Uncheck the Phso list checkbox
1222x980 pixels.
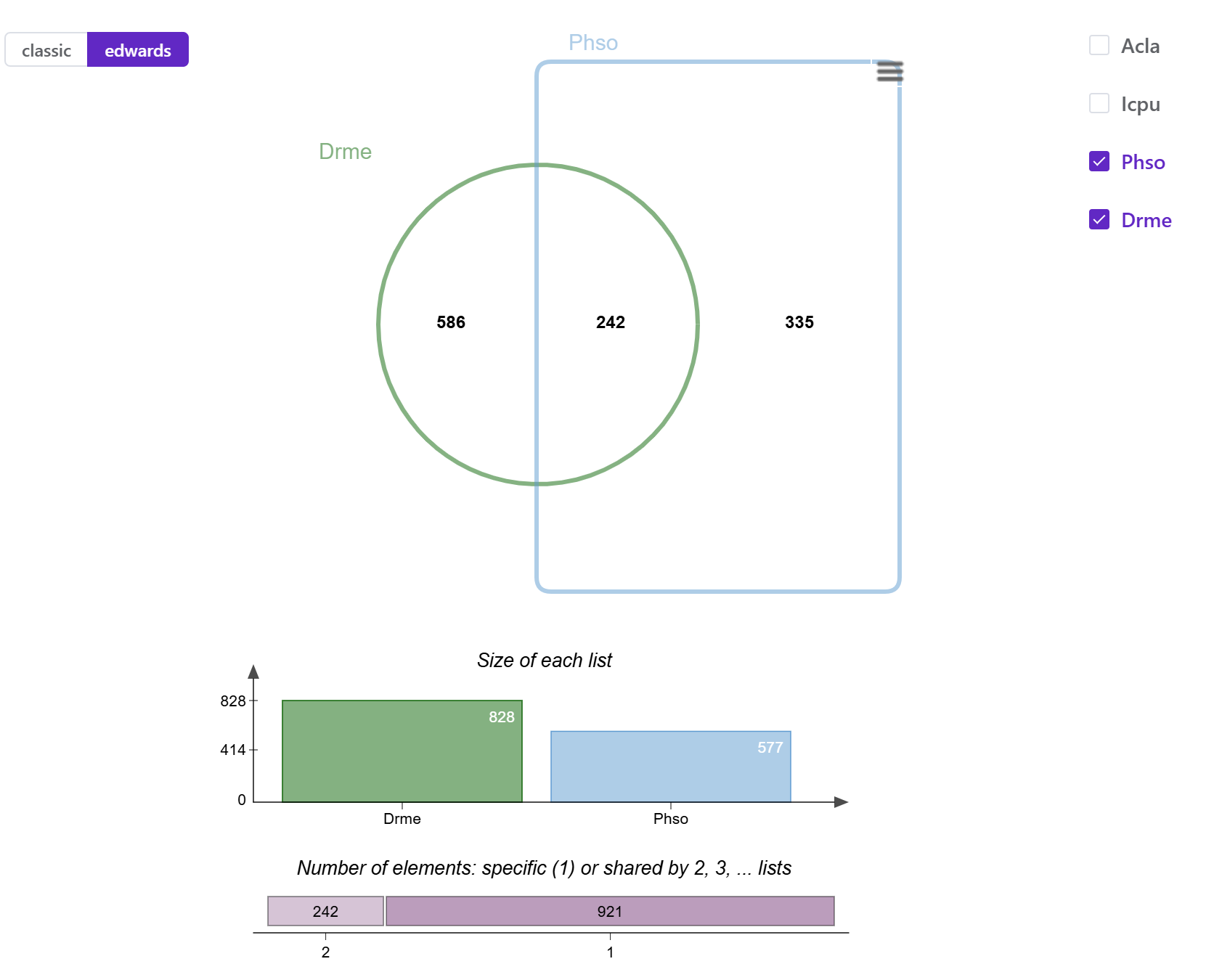[x=1099, y=161]
